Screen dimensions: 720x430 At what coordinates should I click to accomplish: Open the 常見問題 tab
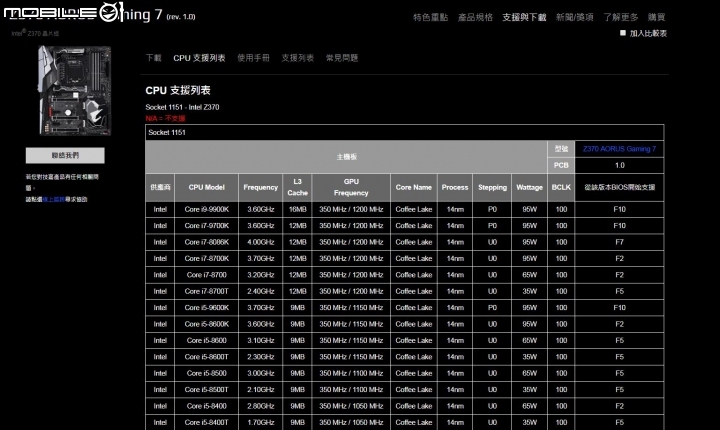(342, 58)
